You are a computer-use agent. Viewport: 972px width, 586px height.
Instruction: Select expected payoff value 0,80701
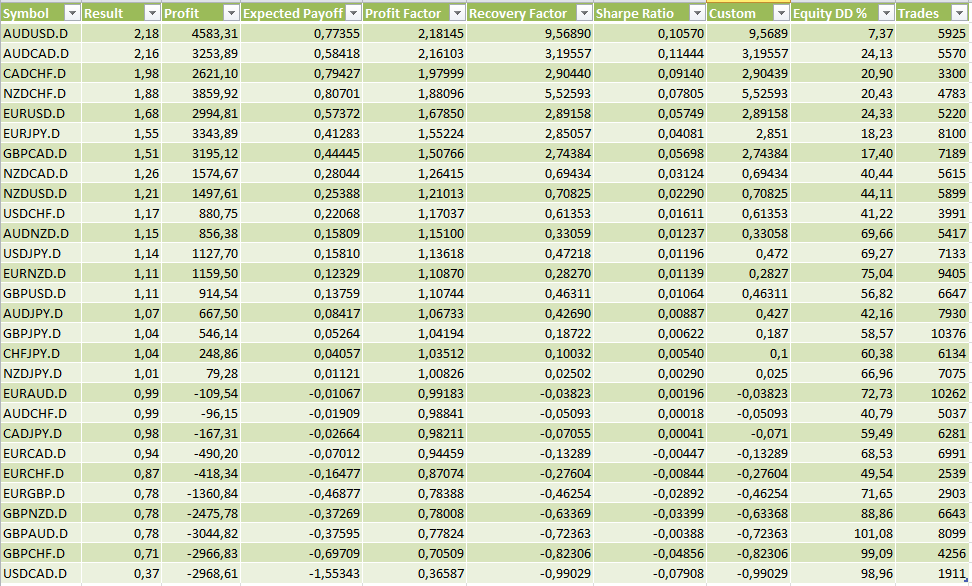click(301, 94)
